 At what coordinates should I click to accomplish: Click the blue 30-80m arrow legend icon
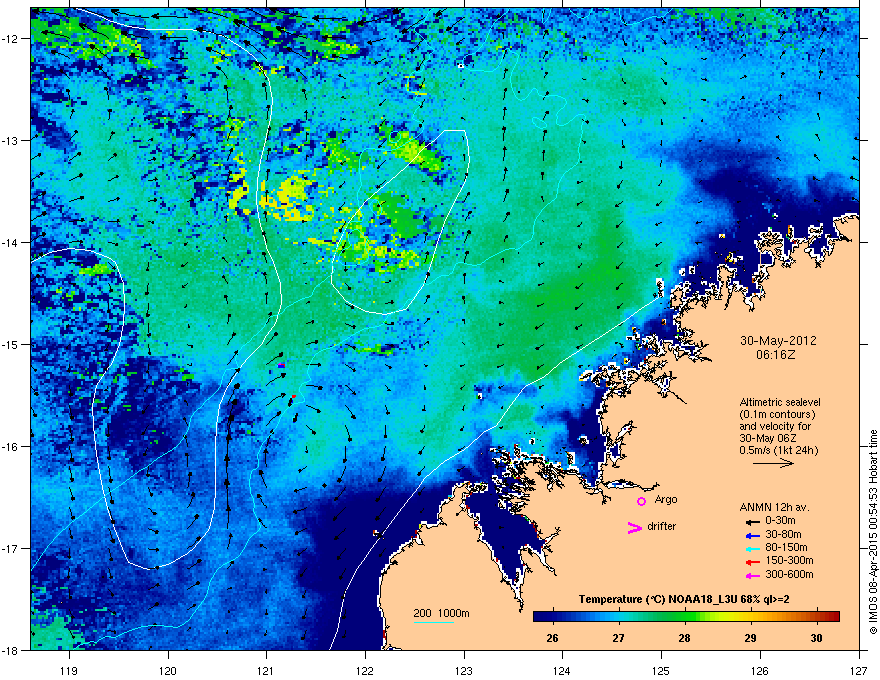[x=753, y=535]
